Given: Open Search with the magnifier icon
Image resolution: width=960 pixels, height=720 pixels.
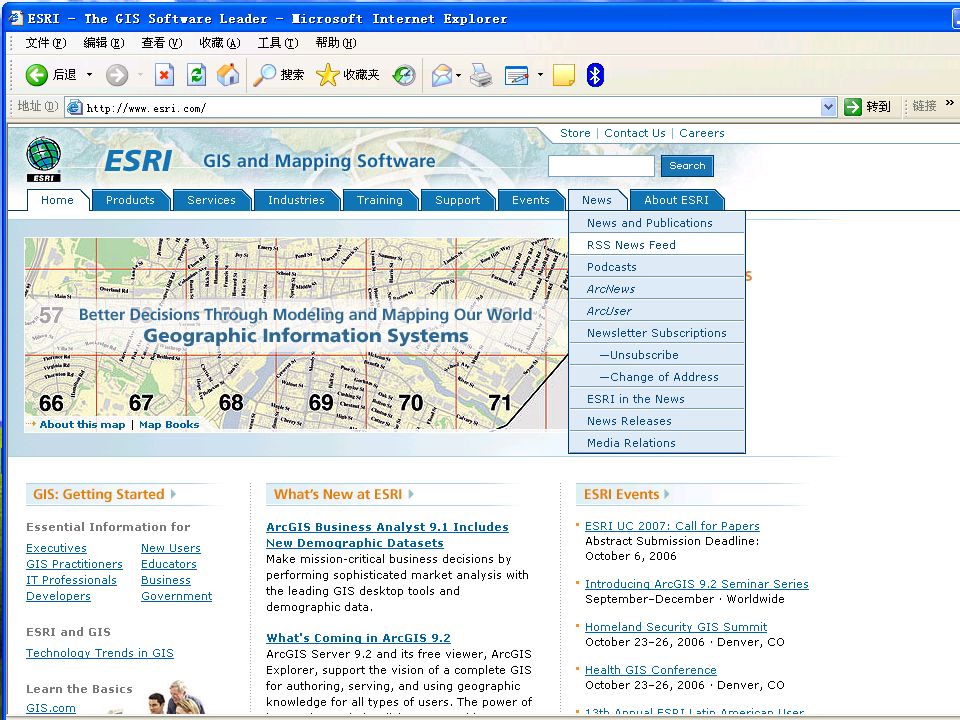Looking at the screenshot, I should 265,75.
